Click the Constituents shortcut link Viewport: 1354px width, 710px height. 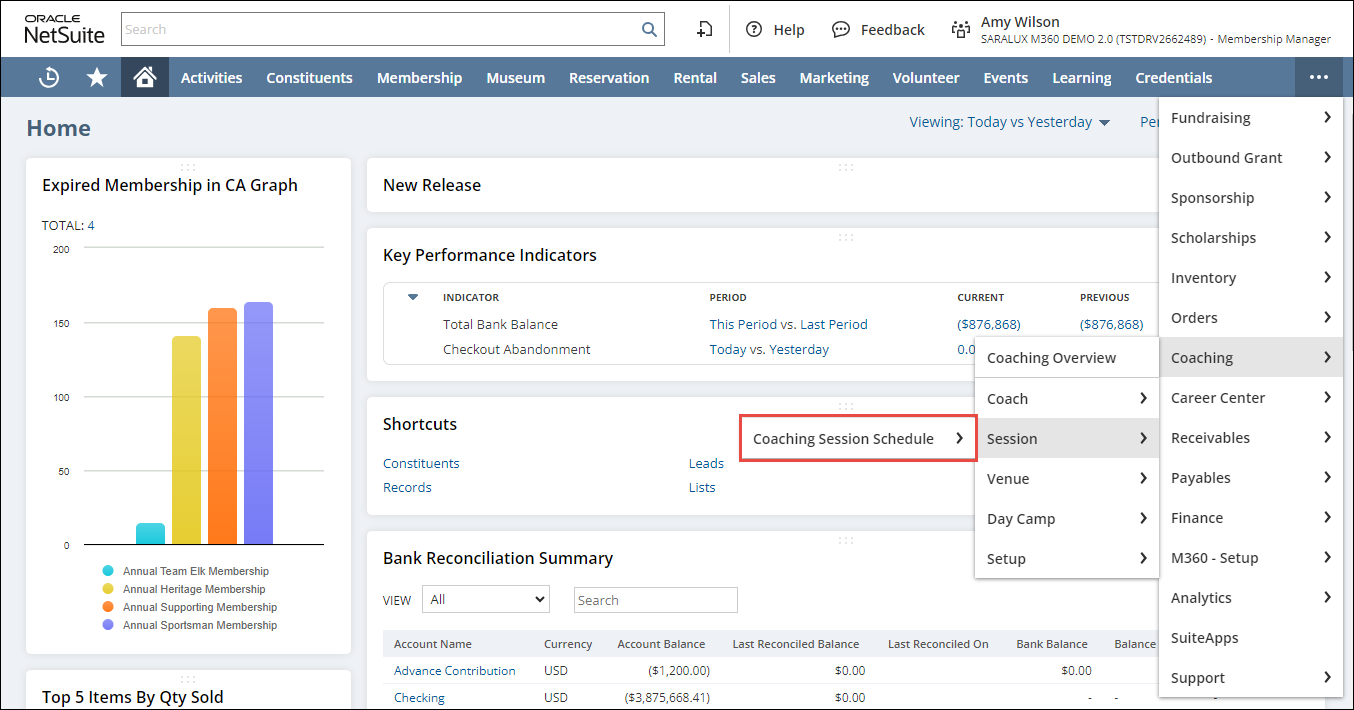pyautogui.click(x=421, y=464)
